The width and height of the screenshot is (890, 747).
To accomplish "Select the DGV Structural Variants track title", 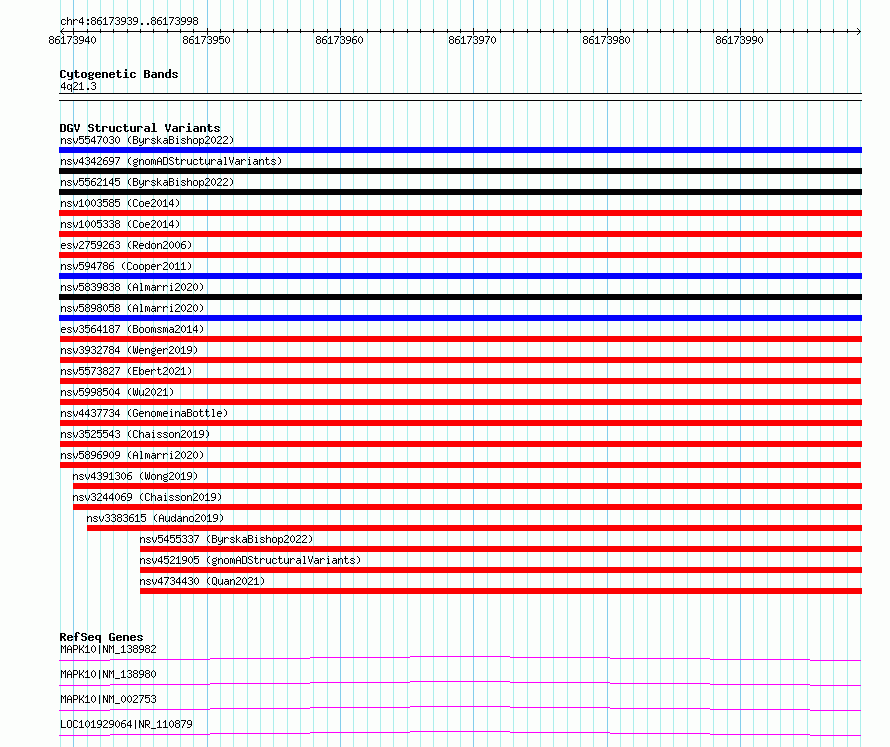I will click(140, 128).
